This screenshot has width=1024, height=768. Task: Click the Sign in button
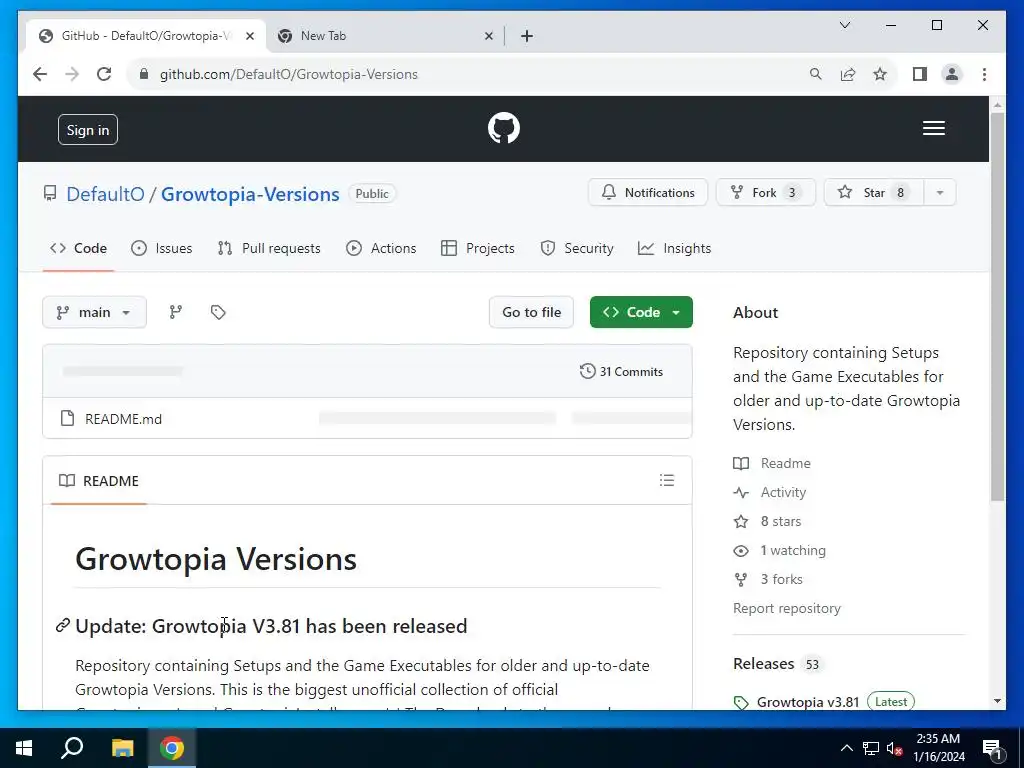pos(88,130)
